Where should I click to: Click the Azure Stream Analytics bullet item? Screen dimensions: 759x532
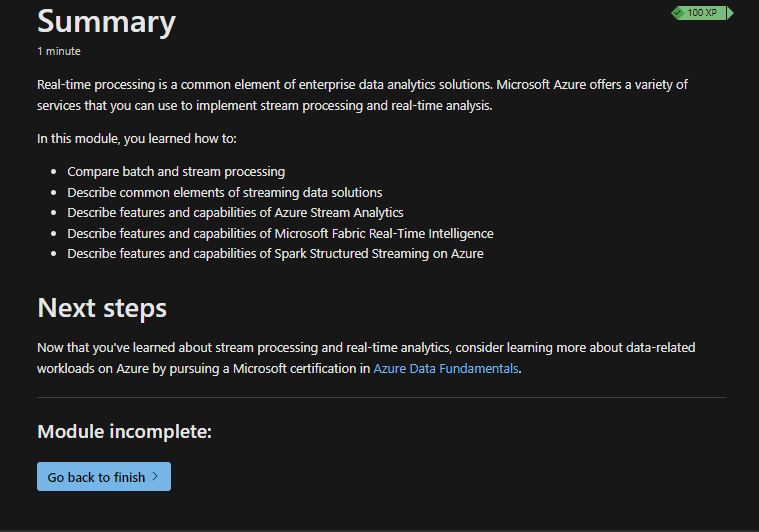[x=235, y=213]
